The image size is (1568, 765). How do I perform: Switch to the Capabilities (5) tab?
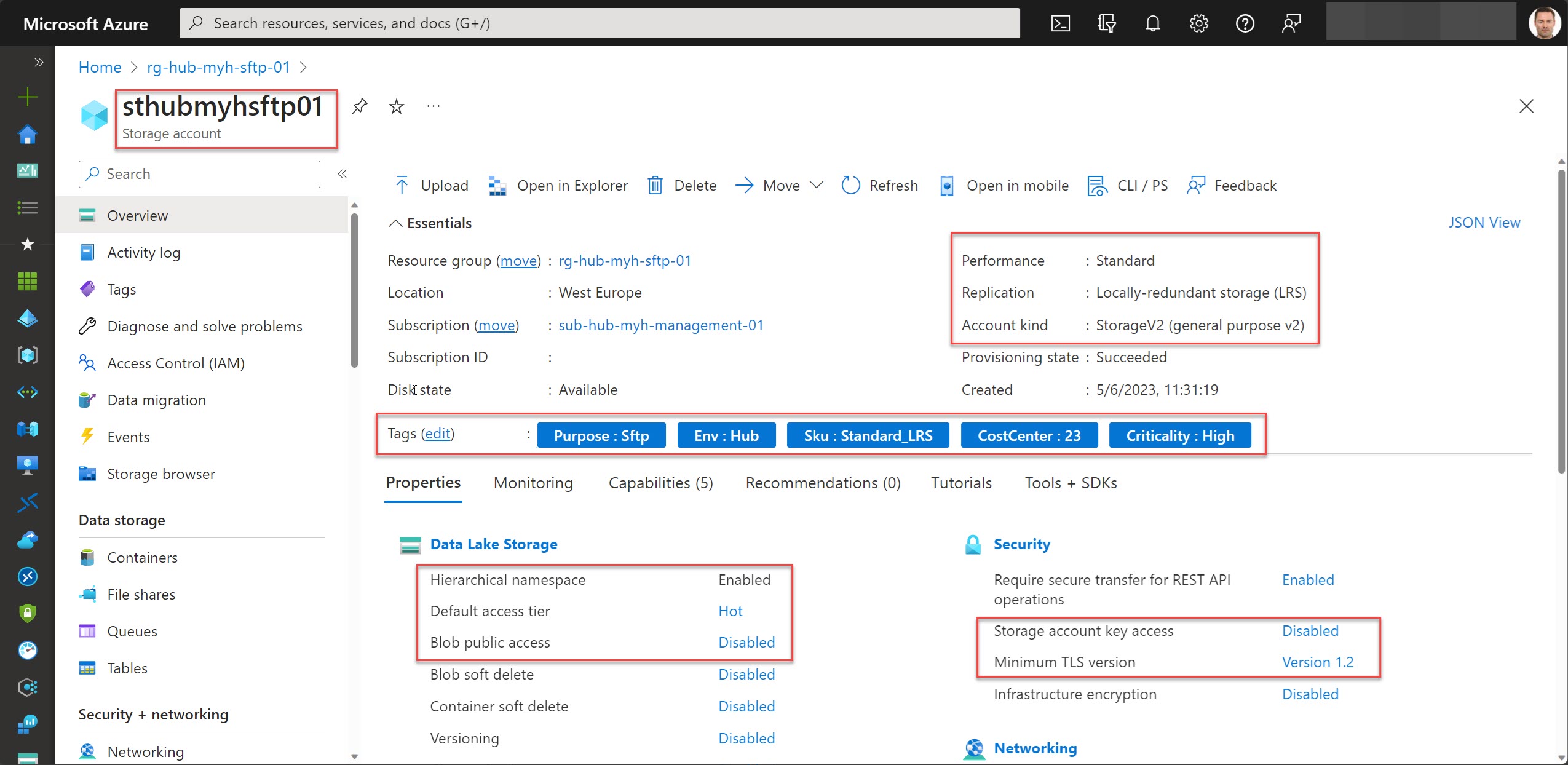coord(661,483)
